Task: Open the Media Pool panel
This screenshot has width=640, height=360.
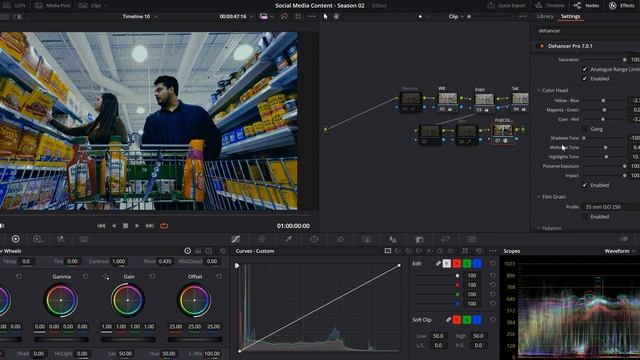Action: click(52, 5)
